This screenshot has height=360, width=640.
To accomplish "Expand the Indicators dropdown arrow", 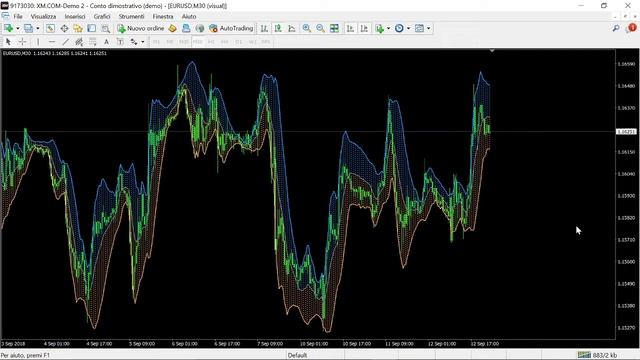I will [x=388, y=28].
